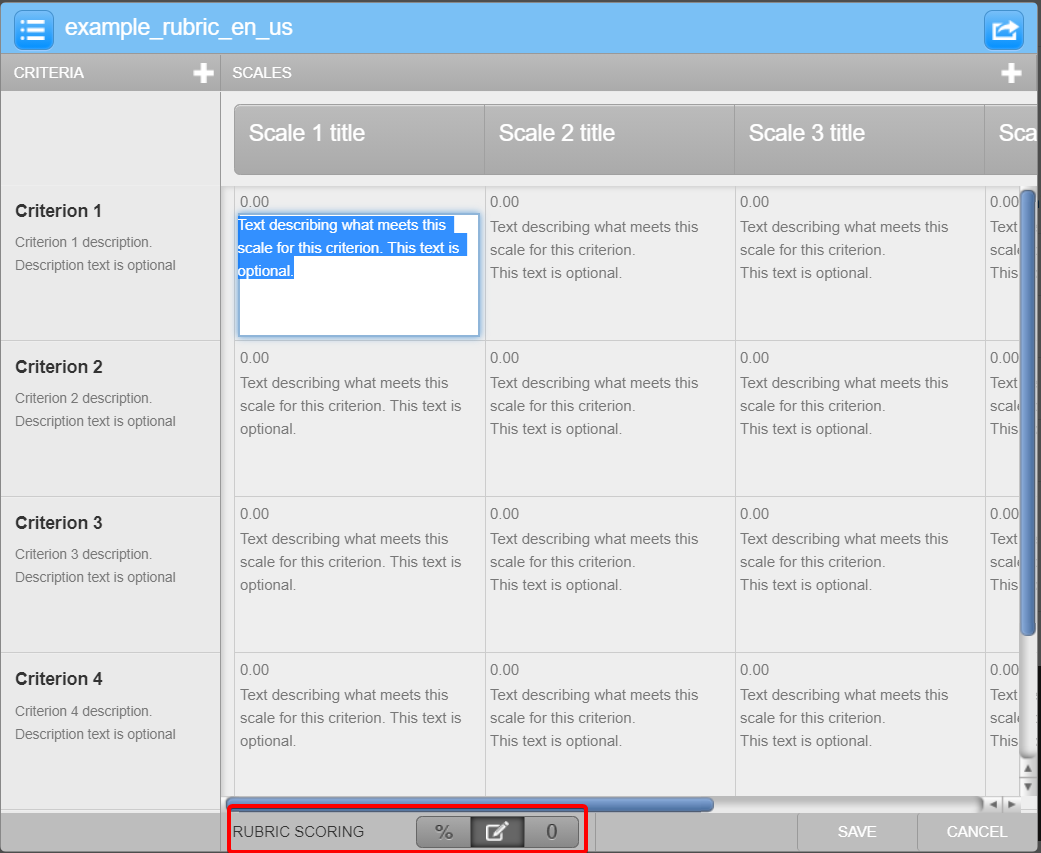This screenshot has width=1041, height=853.
Task: Open the rubric list menu icon
Action: tap(33, 29)
